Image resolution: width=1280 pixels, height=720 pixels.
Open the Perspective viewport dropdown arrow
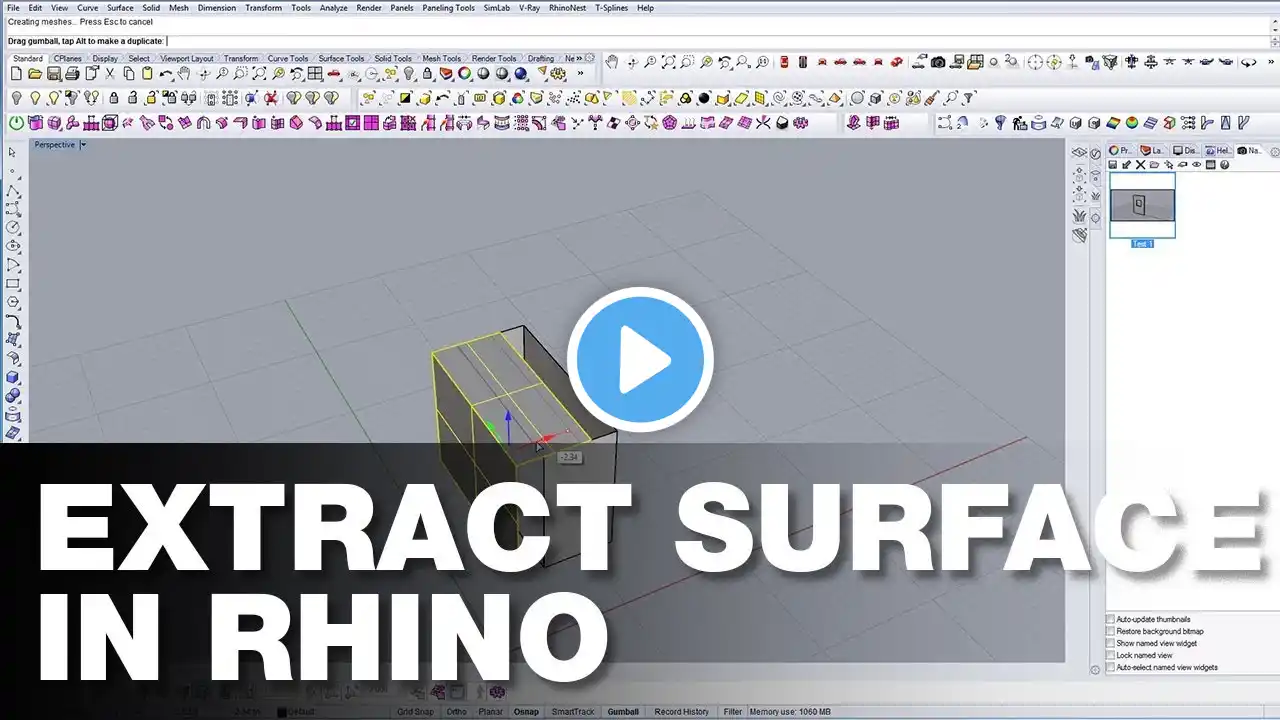pos(83,145)
